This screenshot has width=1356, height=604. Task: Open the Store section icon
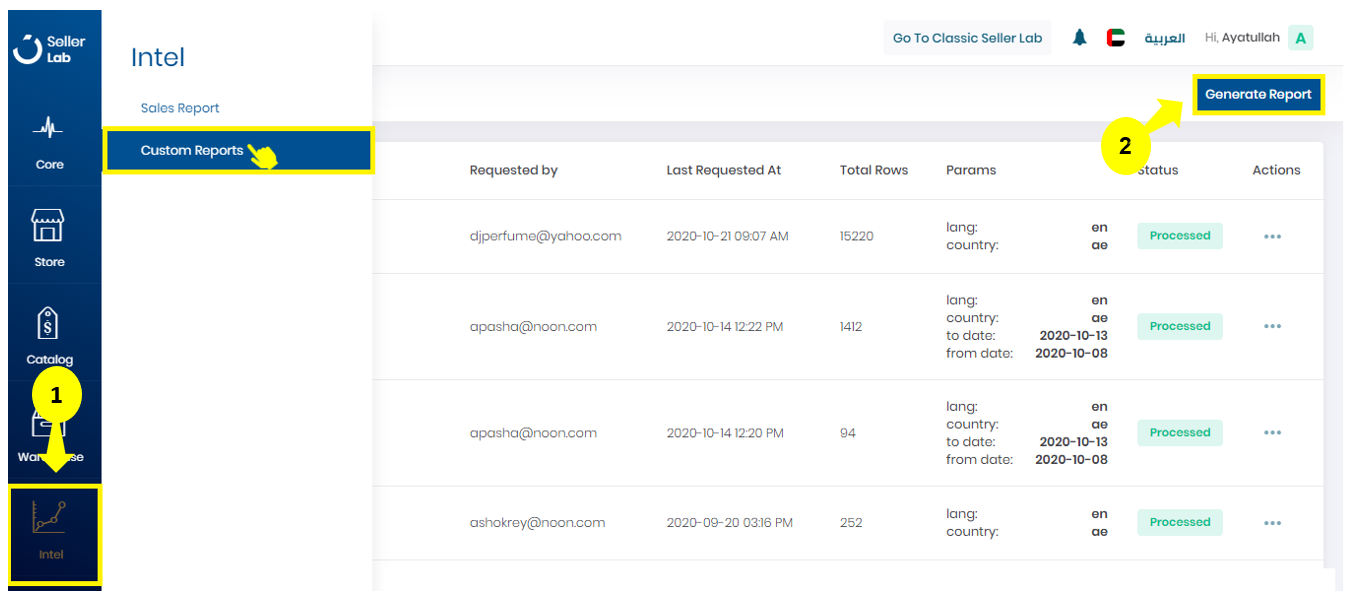[49, 226]
